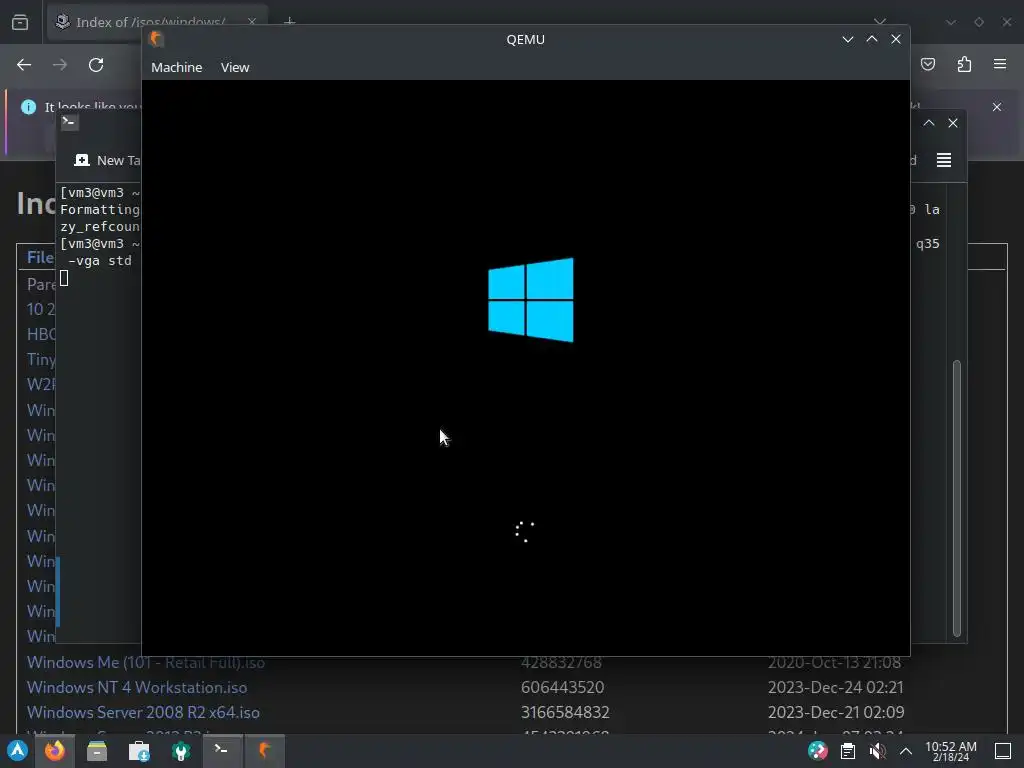Click the terminal window vertical scrollbar
The image size is (1024, 768).
tap(957, 498)
